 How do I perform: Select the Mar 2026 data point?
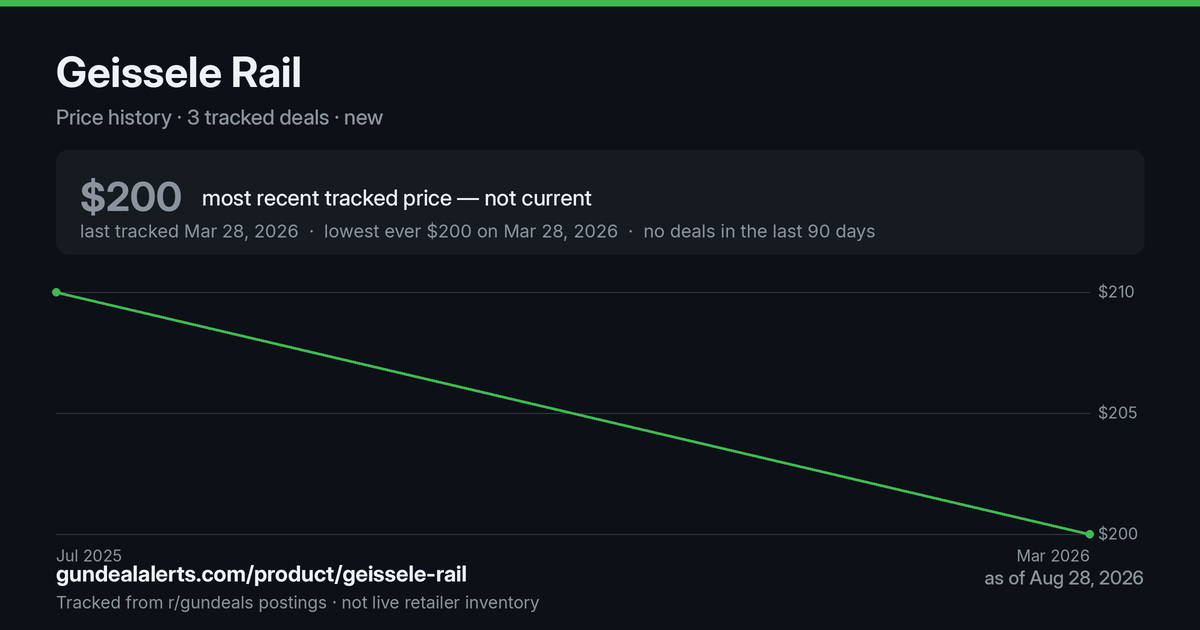[1089, 534]
